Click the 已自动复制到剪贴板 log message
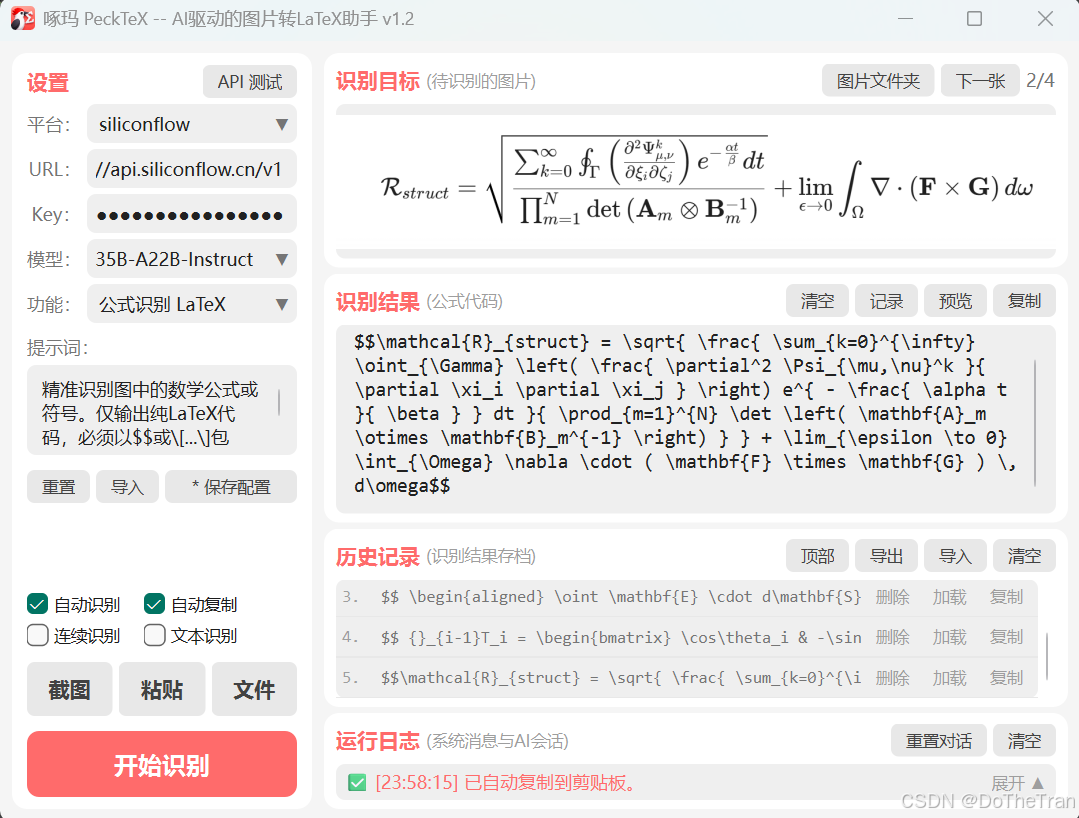 coord(505,783)
